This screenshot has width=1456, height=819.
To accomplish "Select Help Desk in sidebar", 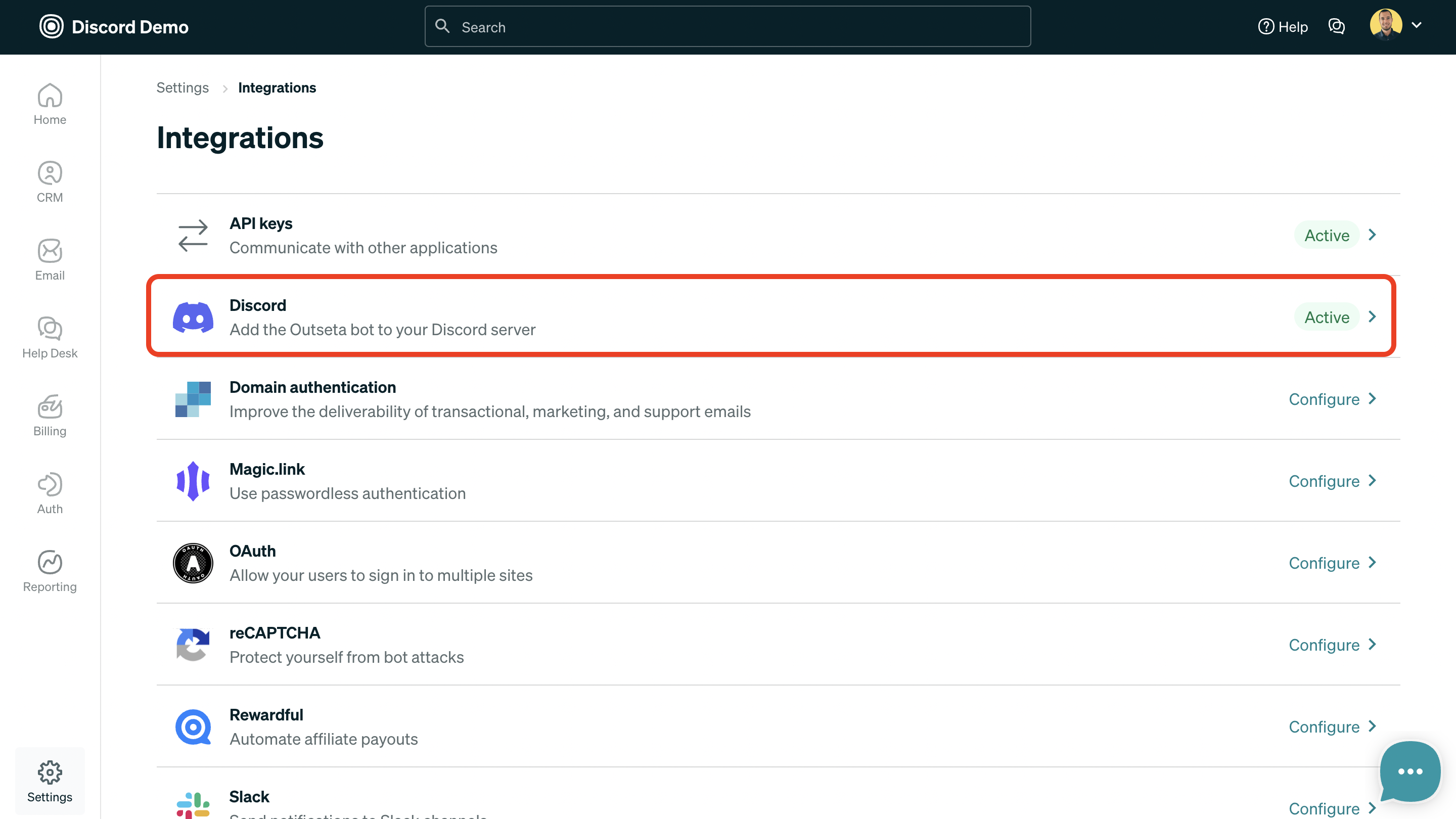I will (50, 337).
